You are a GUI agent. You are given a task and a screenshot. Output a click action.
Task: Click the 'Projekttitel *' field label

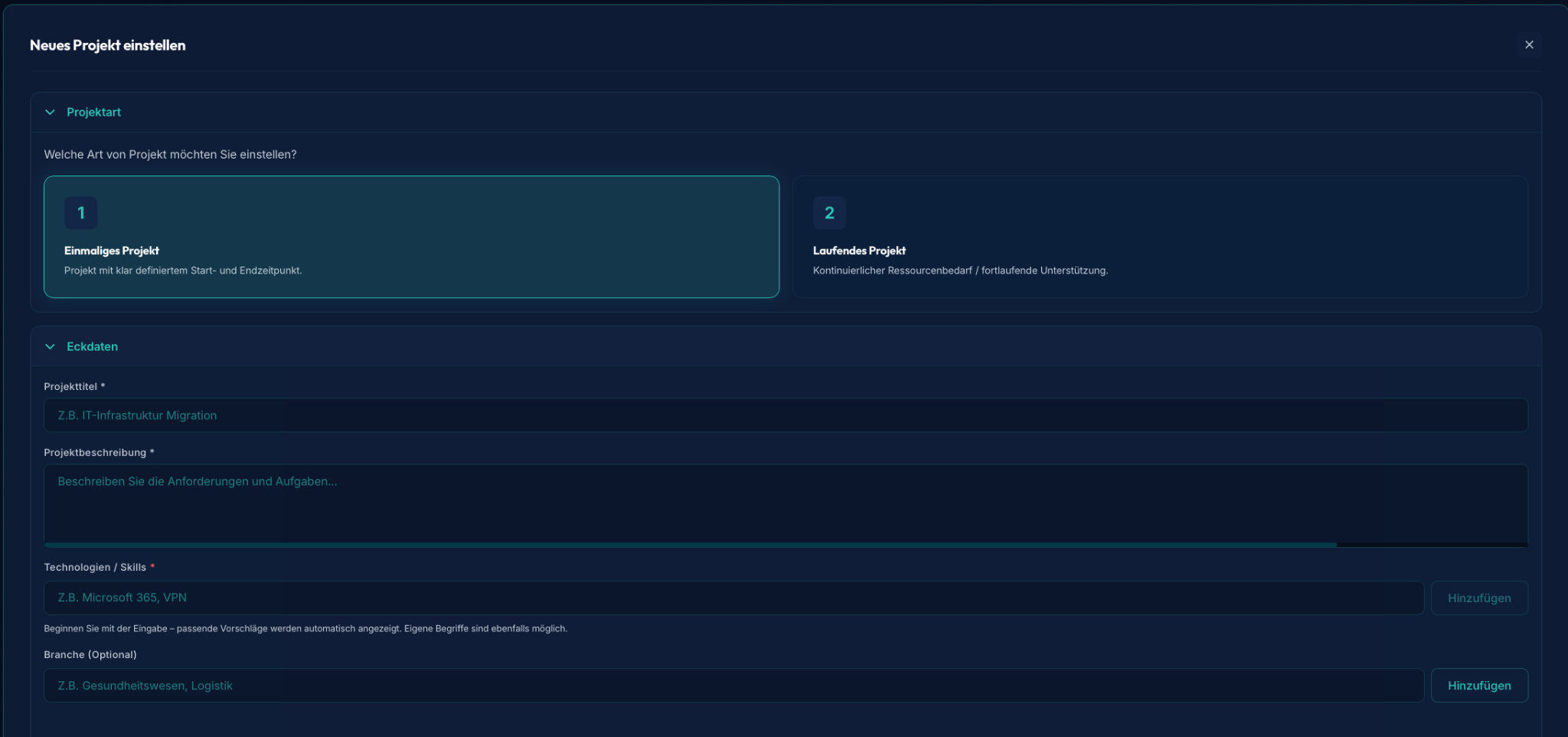click(x=74, y=387)
